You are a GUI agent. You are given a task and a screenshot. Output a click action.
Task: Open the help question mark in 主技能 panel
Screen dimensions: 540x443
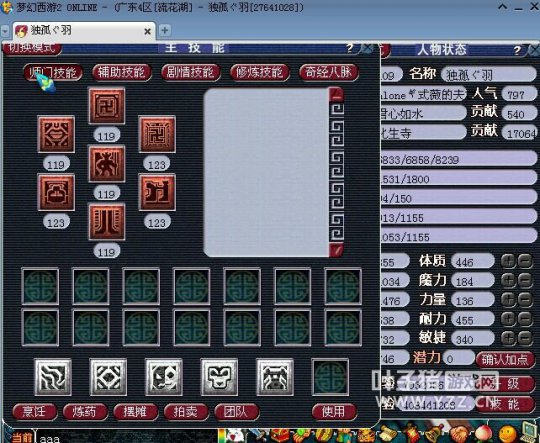click(350, 48)
